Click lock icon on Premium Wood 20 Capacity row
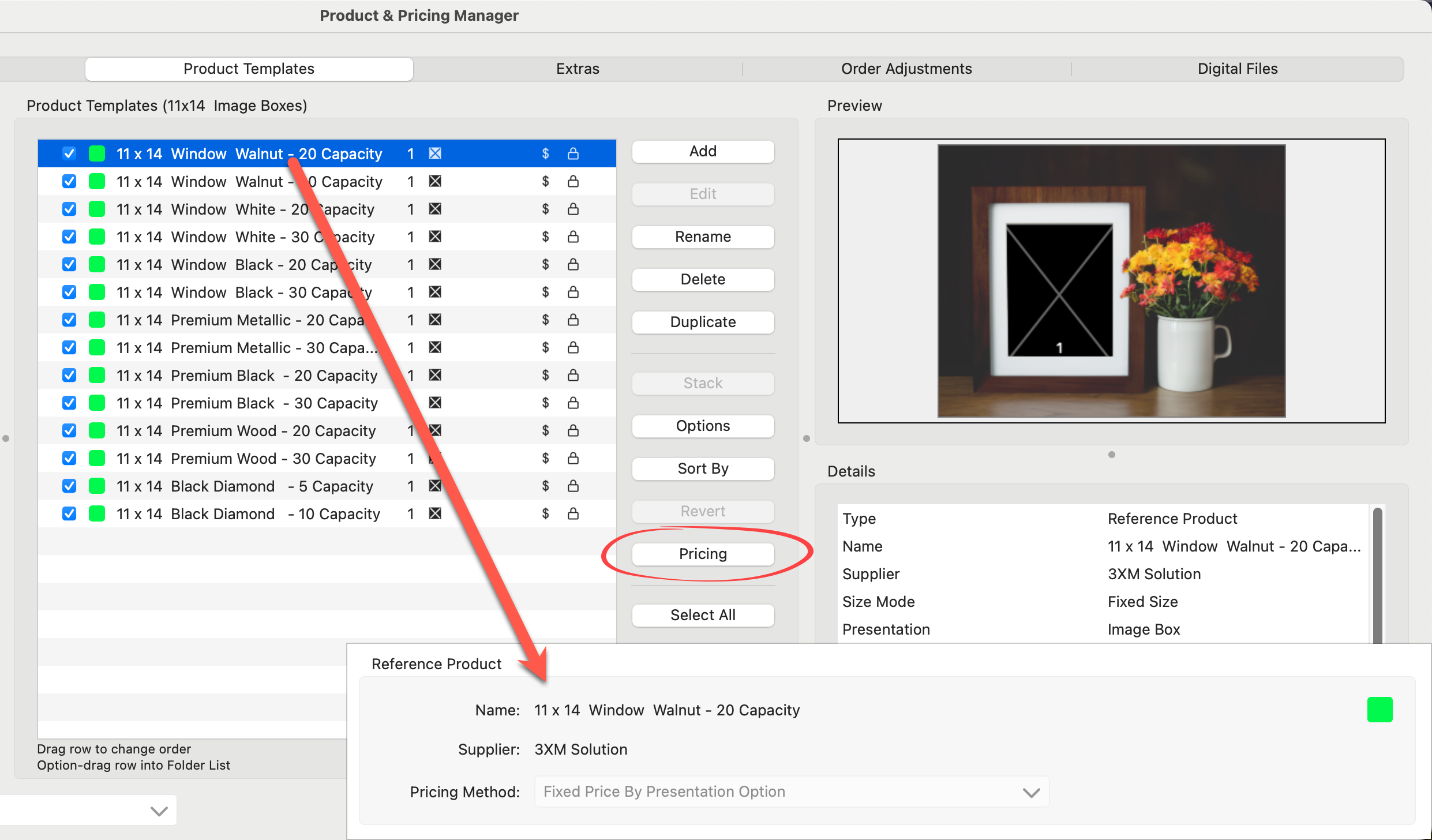The width and height of the screenshot is (1432, 840). pos(573,430)
